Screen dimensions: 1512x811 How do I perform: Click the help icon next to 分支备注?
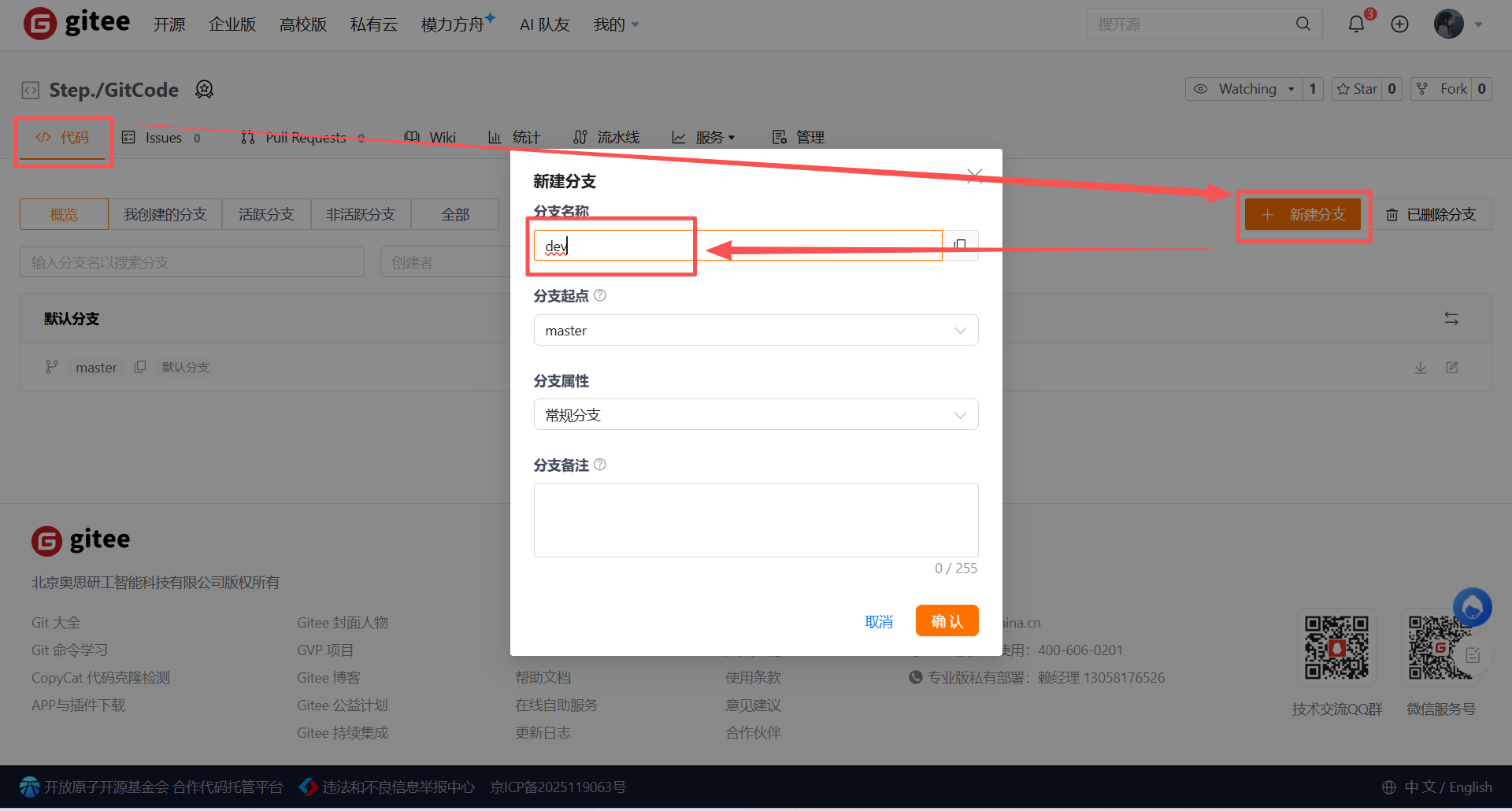click(600, 465)
